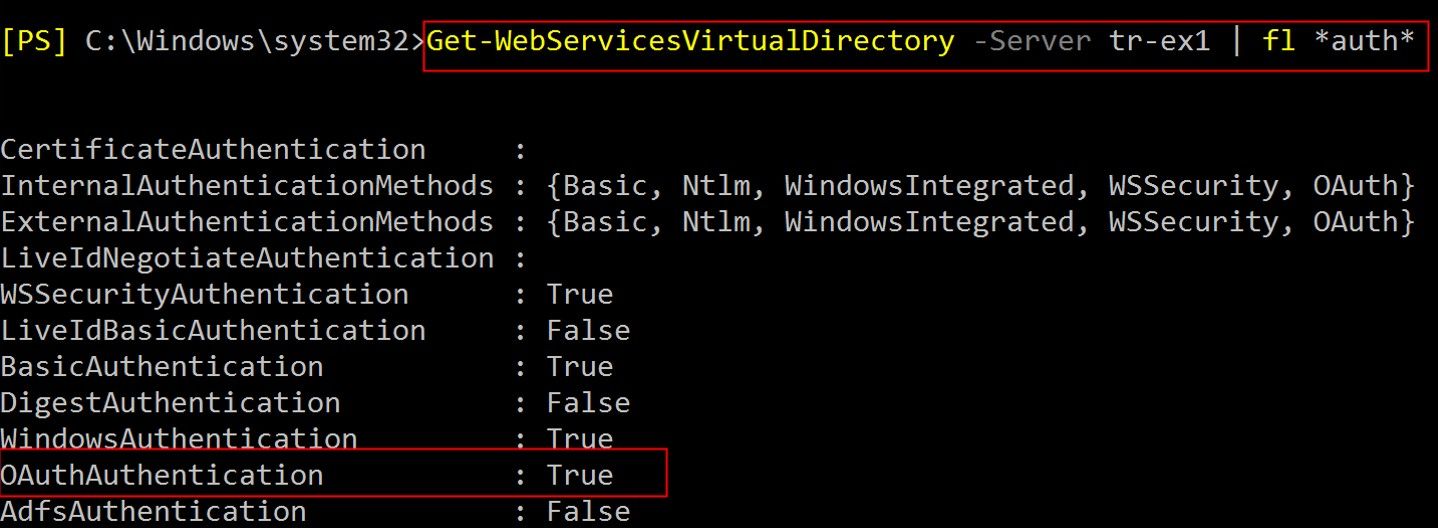Select the InternalAuthenticationMethods property name

coord(247,186)
